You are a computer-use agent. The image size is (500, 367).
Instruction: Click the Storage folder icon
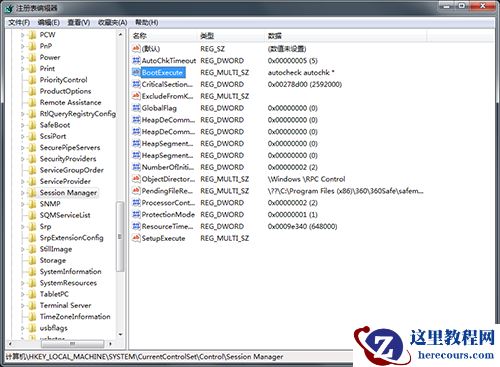pyautogui.click(x=32, y=260)
